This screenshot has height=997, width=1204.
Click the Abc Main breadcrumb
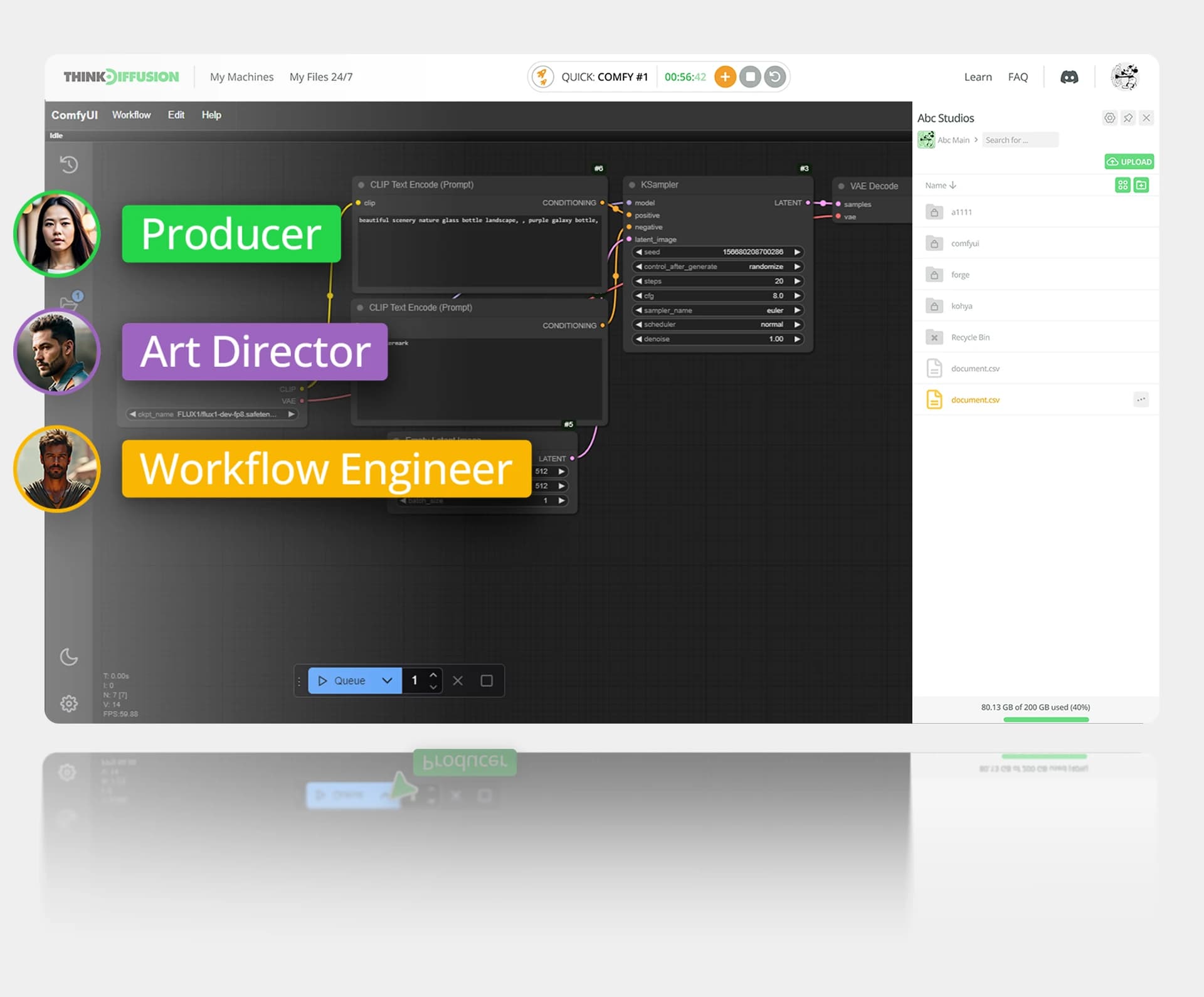tap(953, 140)
